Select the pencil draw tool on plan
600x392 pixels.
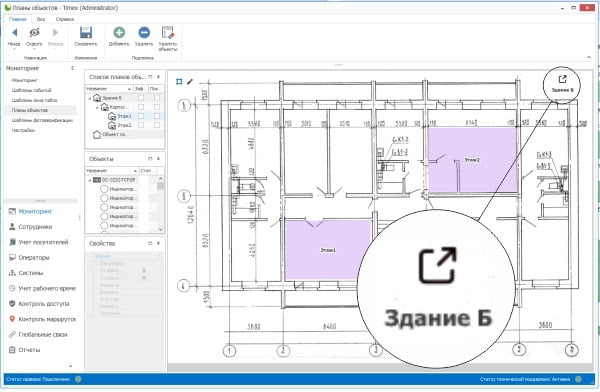pos(190,82)
